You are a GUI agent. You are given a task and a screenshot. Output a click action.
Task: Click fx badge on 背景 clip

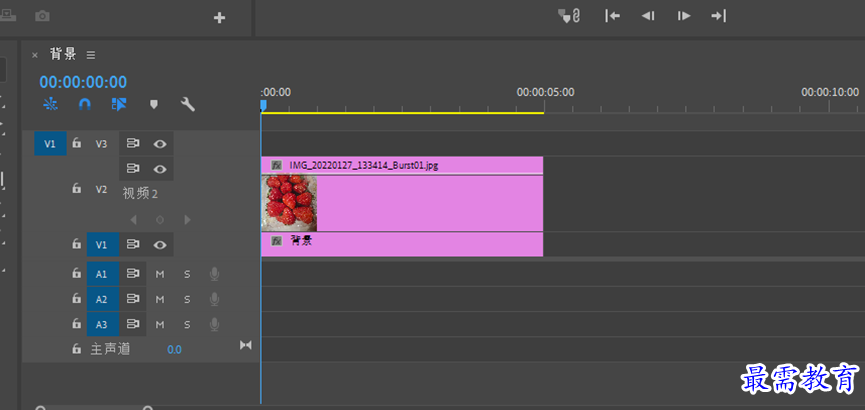pyautogui.click(x=277, y=241)
